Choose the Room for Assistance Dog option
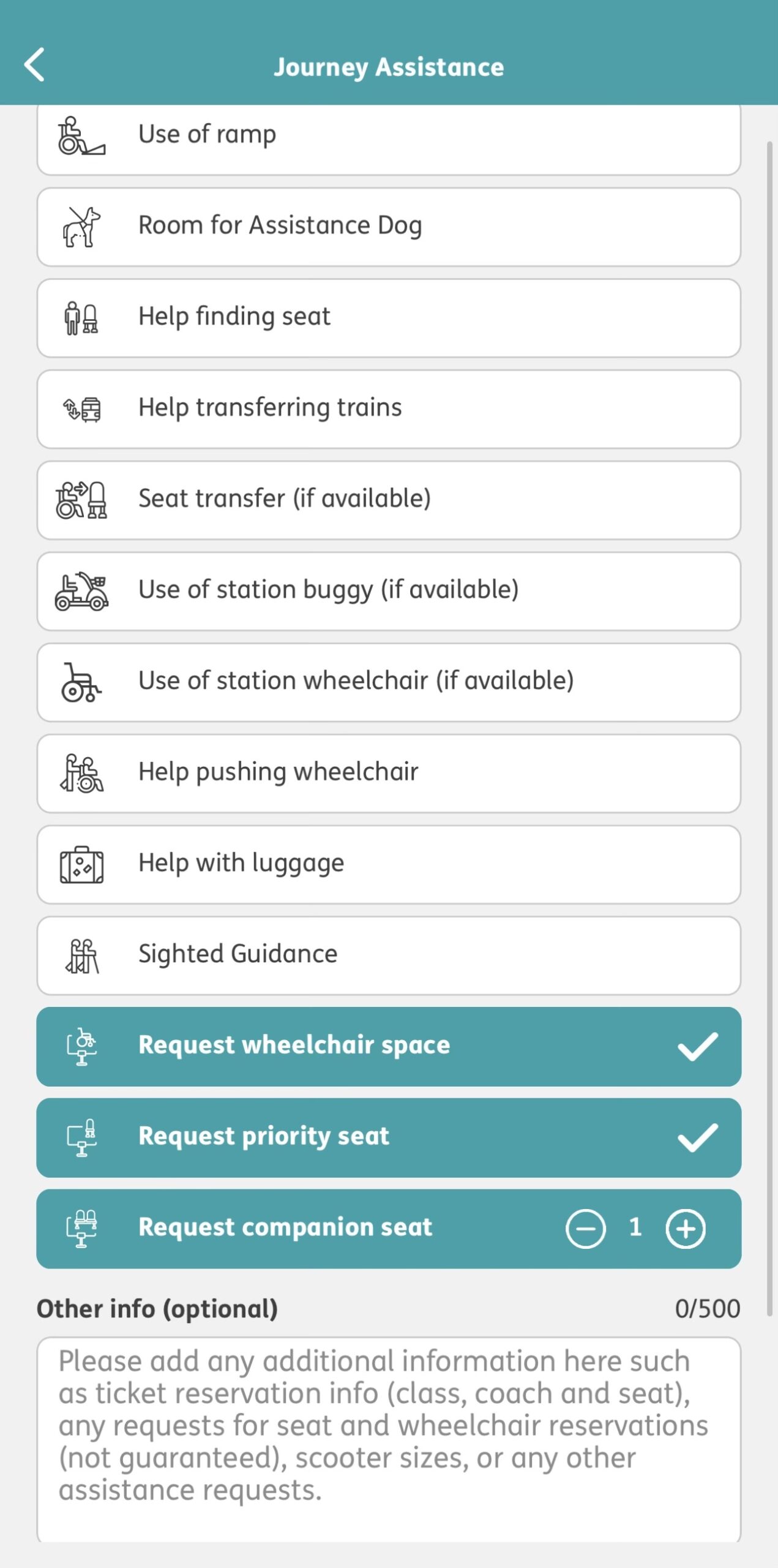The image size is (778, 1568). pyautogui.click(x=389, y=227)
